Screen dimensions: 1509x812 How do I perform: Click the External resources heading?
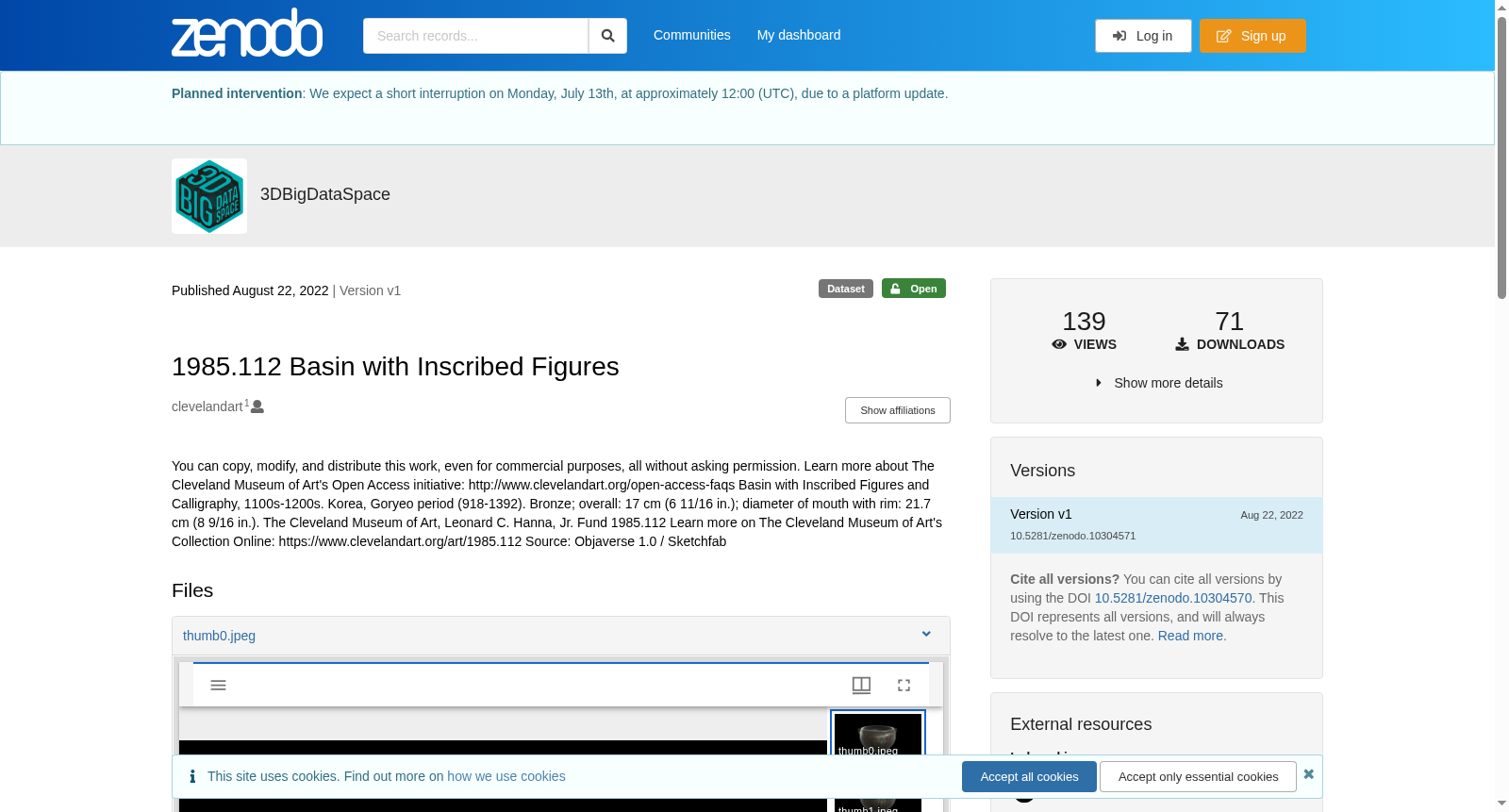[x=1081, y=724]
